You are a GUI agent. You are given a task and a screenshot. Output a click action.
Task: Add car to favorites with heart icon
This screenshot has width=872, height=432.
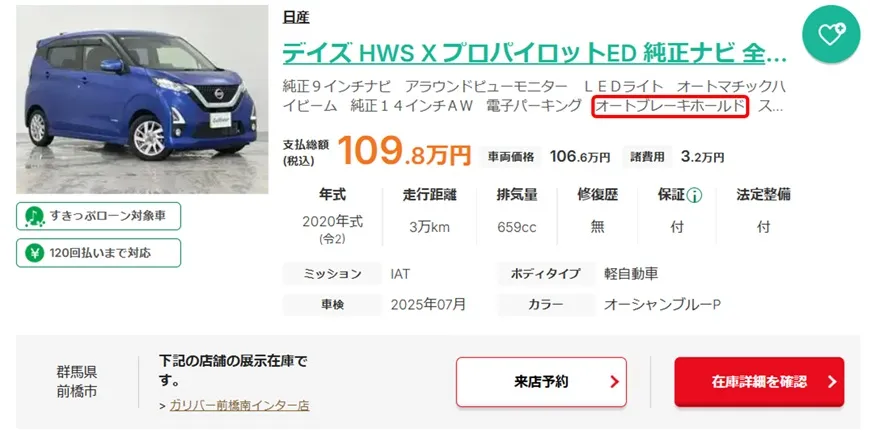click(x=831, y=34)
